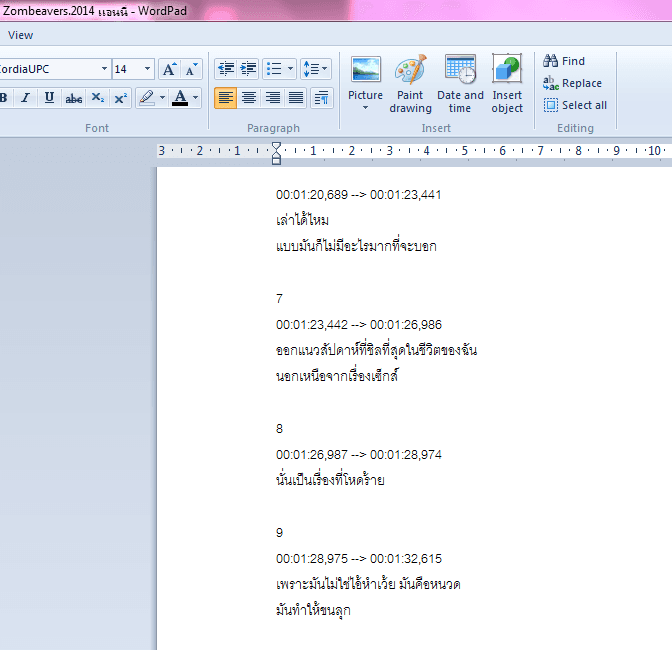
Task: Toggle italic formatting
Action: point(26,98)
